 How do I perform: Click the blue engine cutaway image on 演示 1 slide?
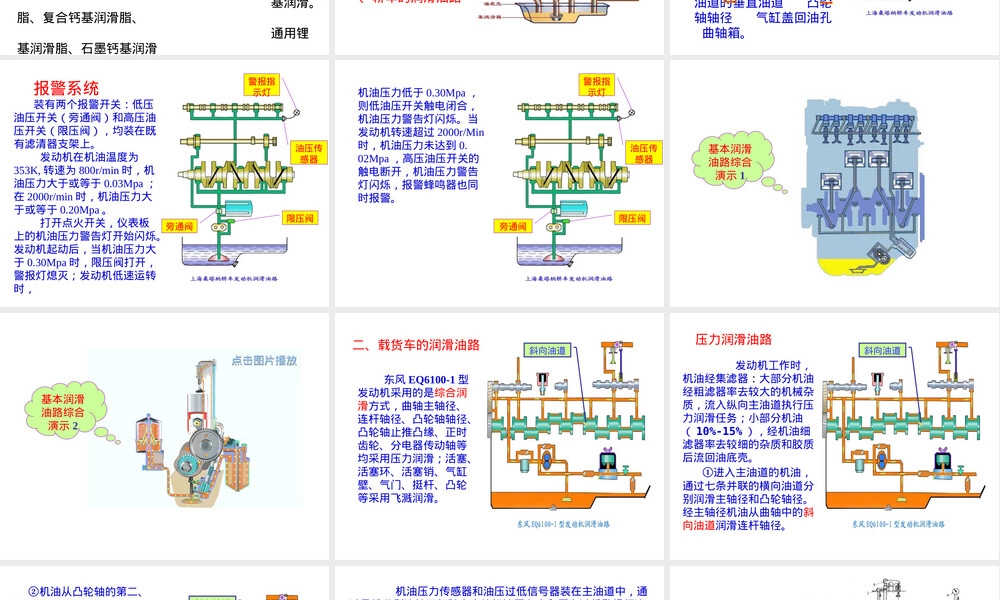pyautogui.click(x=864, y=187)
